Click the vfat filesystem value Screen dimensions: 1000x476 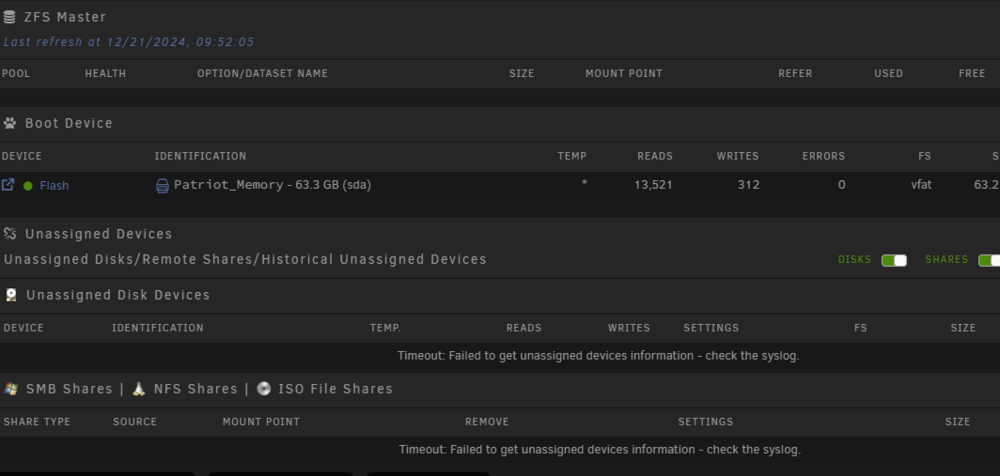click(921, 185)
